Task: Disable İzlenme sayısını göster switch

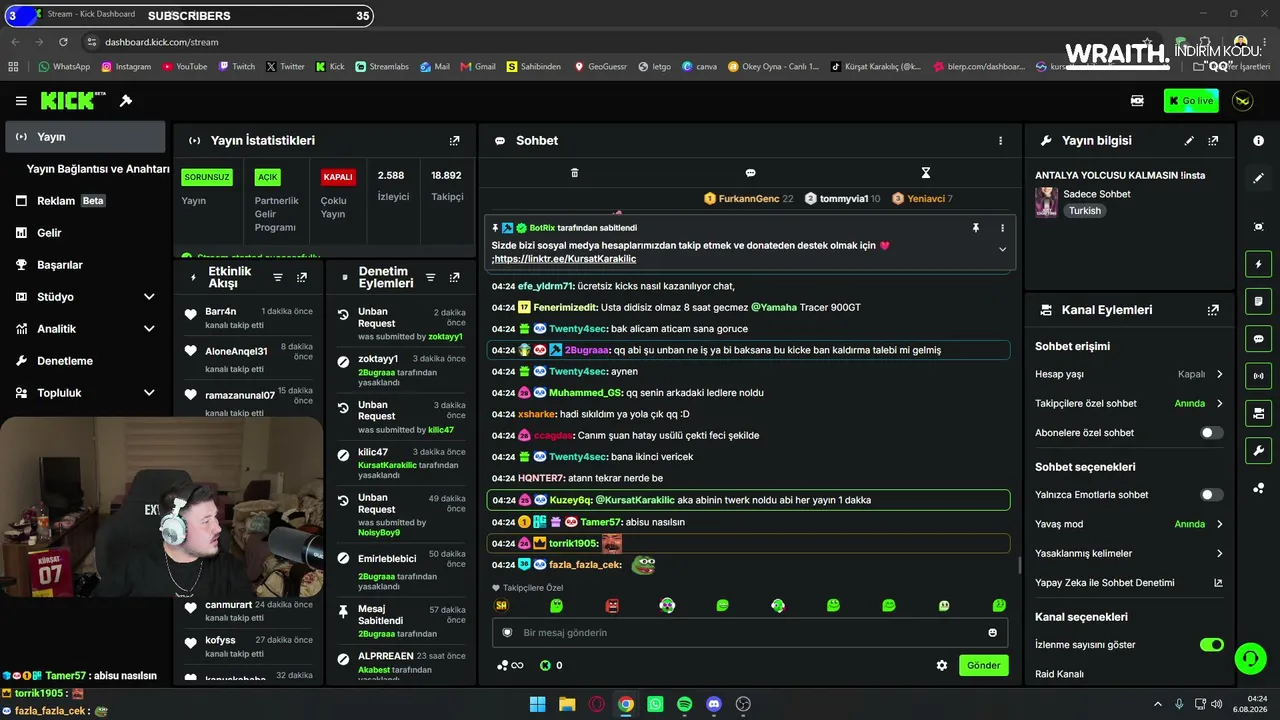Action: point(1211,645)
